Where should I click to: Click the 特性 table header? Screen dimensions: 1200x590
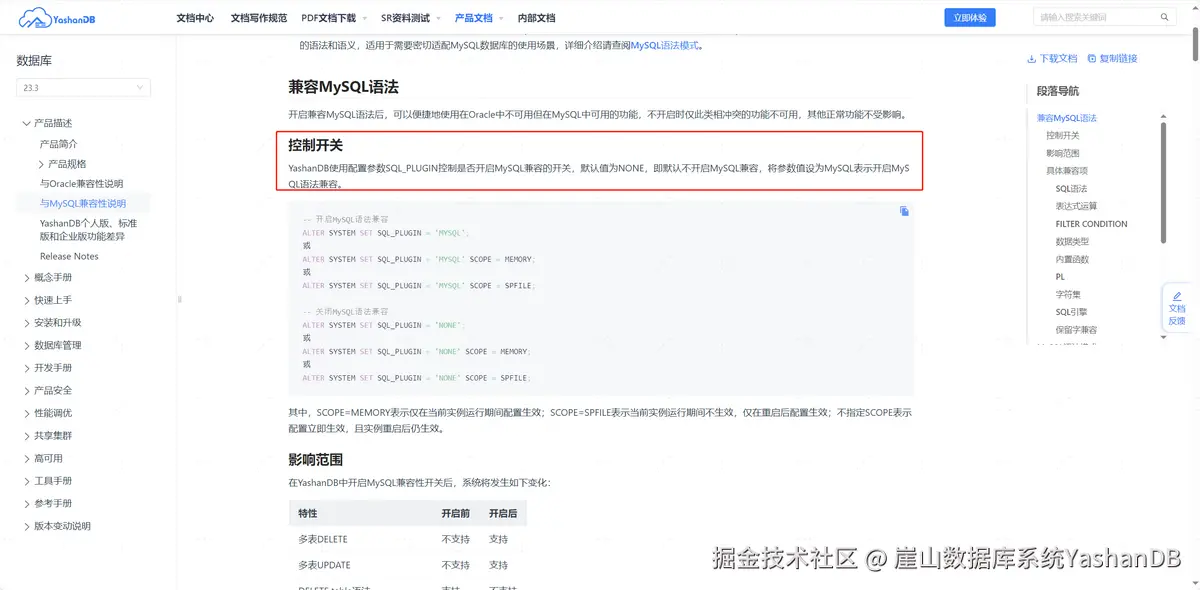(308, 513)
